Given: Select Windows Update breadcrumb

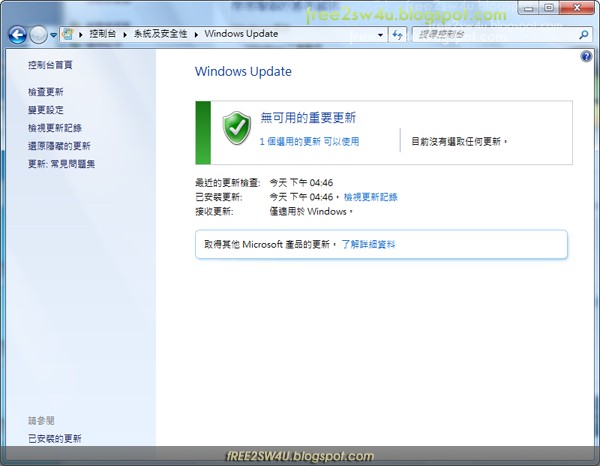Looking at the screenshot, I should [x=241, y=34].
